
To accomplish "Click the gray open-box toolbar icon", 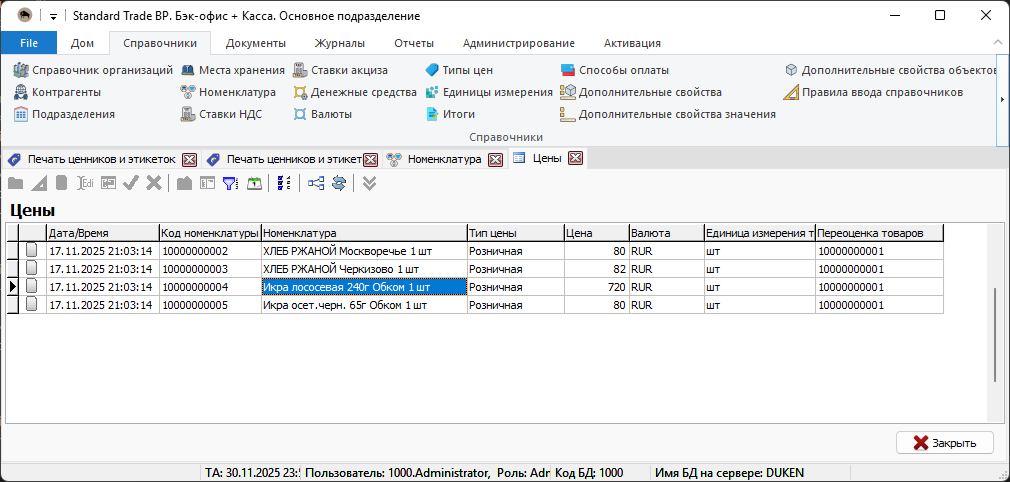I will (184, 184).
